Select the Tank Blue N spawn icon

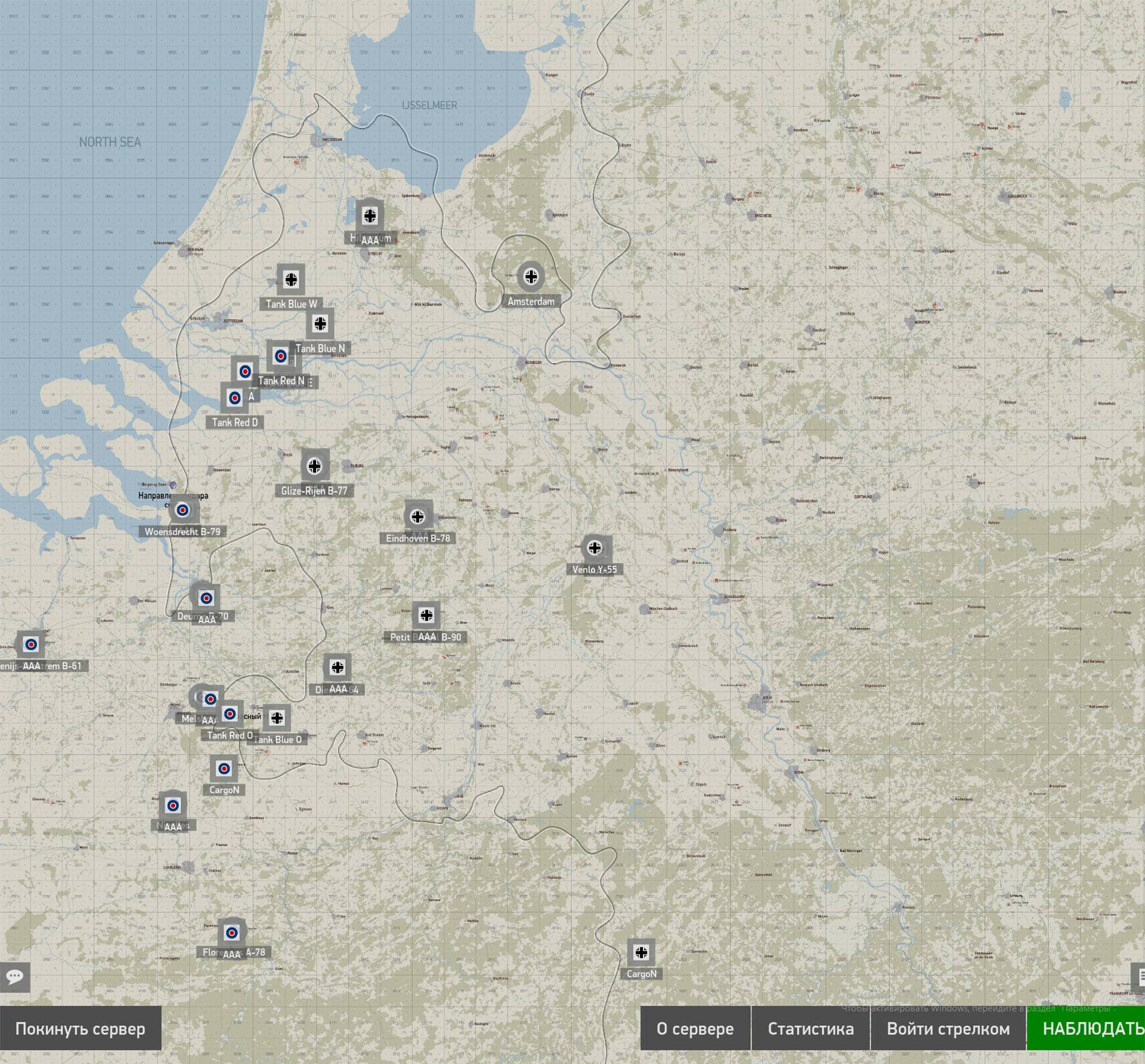[x=320, y=323]
